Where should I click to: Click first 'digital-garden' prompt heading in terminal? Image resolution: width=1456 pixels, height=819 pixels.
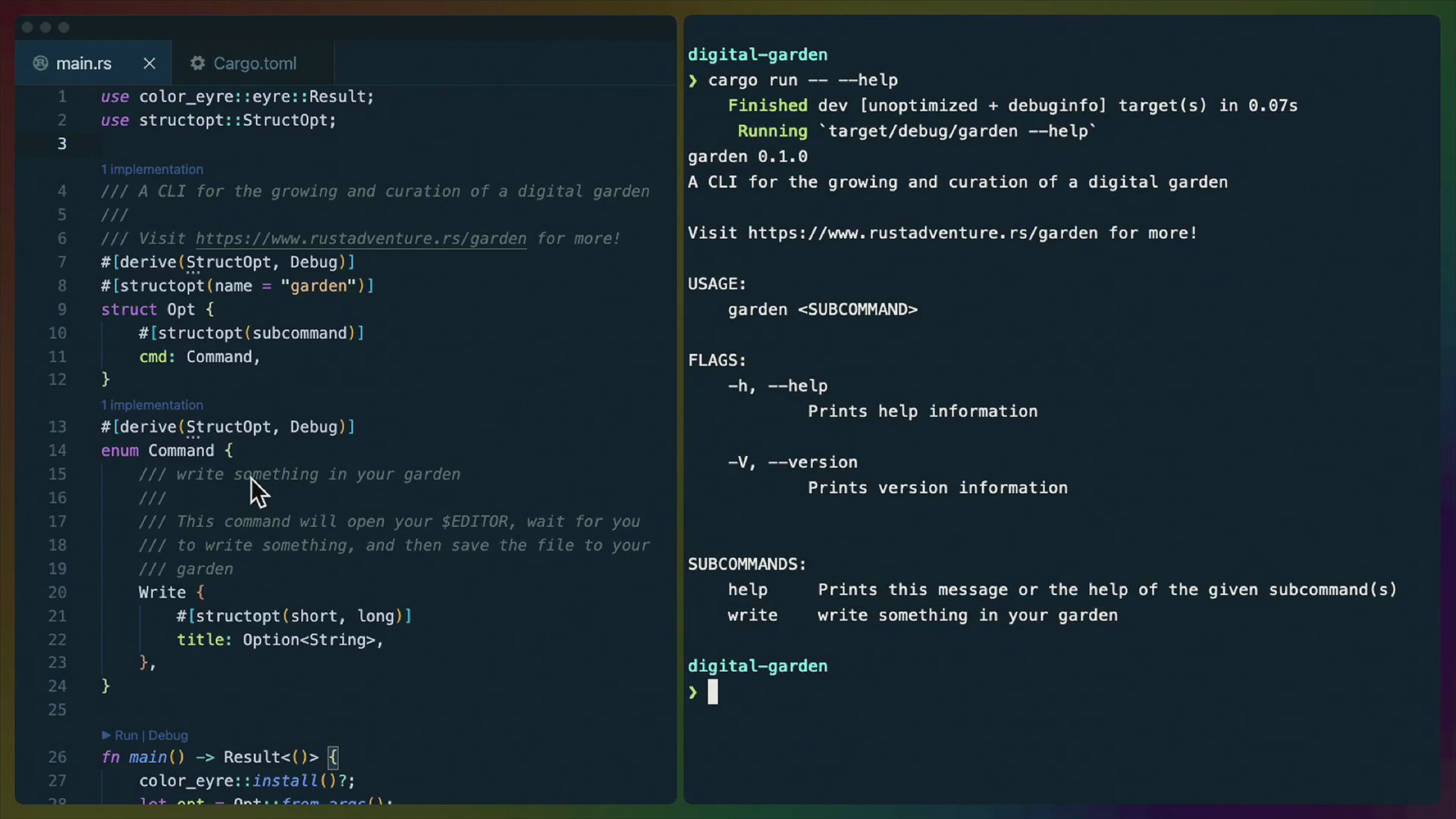(758, 55)
